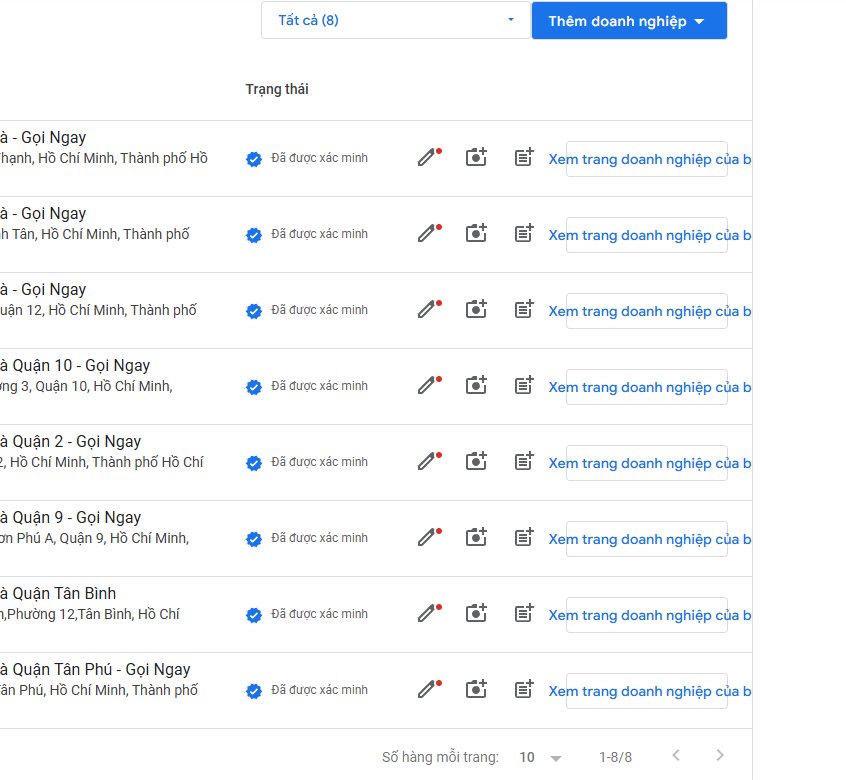Expand the 'Thêm doanh nghiệp' button menu
The image size is (846, 780).
point(629,20)
